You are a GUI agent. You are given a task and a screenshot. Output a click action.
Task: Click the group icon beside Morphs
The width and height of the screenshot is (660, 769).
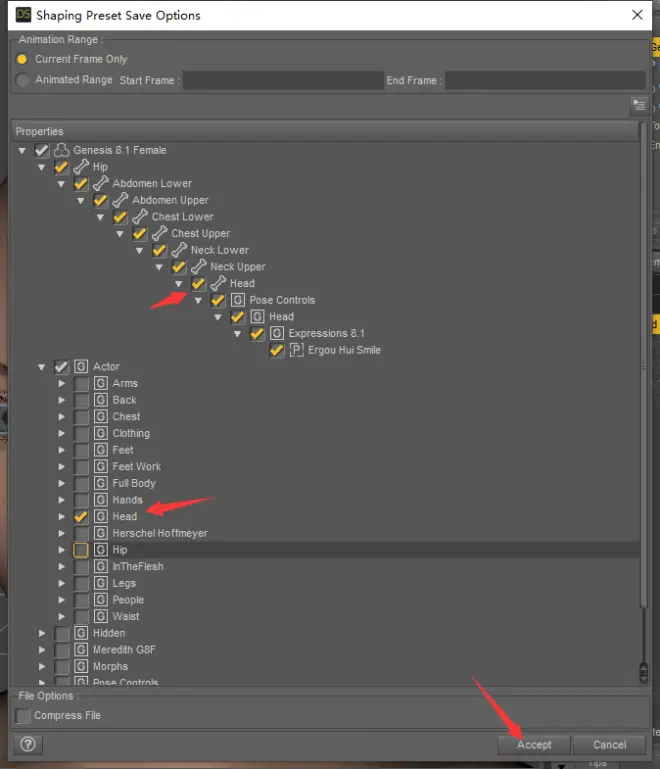click(81, 666)
